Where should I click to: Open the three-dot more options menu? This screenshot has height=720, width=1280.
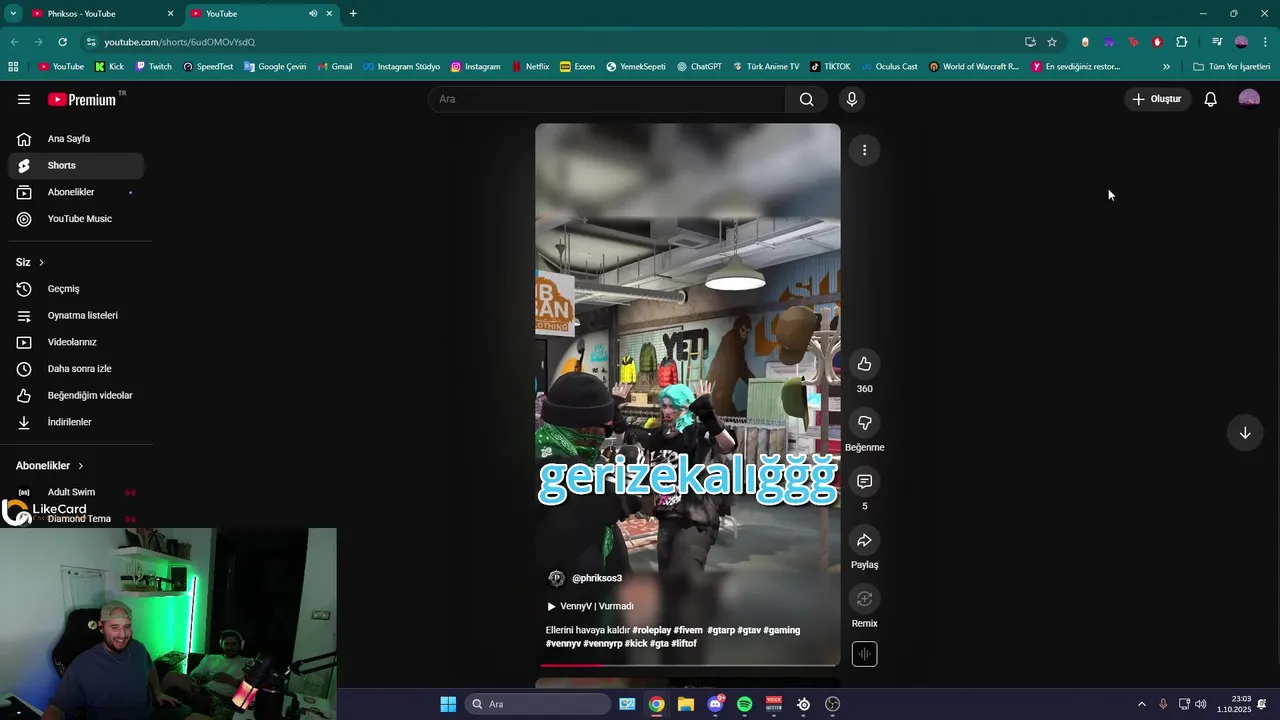(864, 150)
